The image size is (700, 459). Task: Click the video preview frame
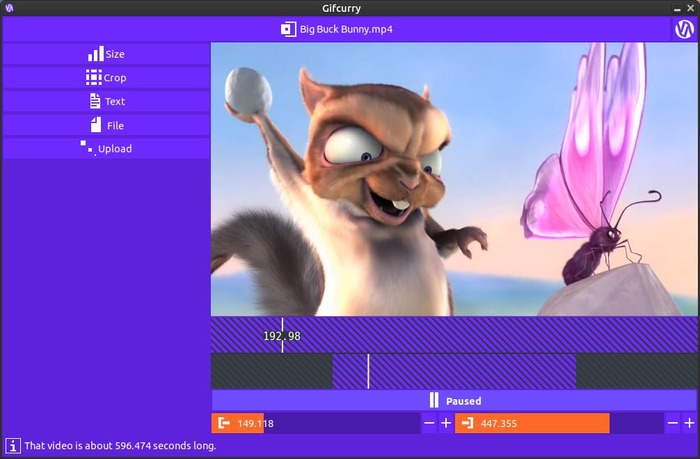[x=454, y=179]
